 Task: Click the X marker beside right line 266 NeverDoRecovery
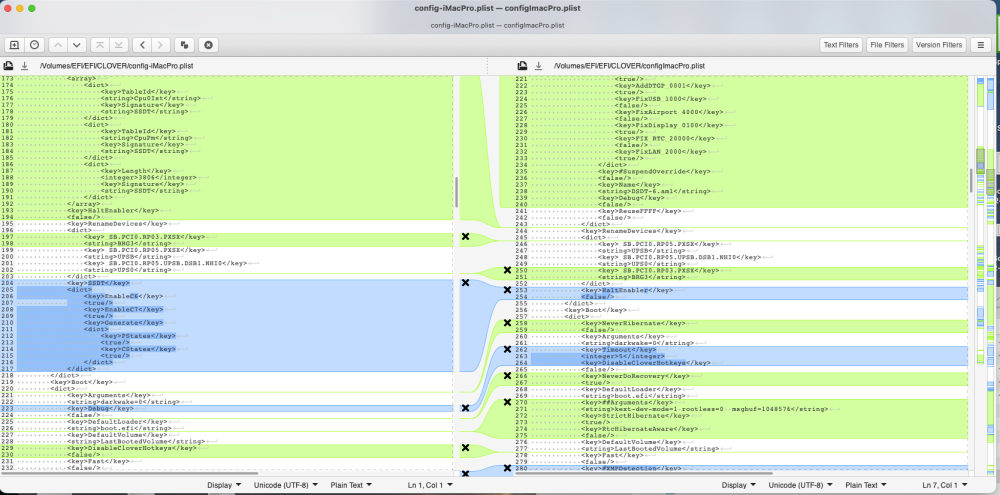point(507,376)
